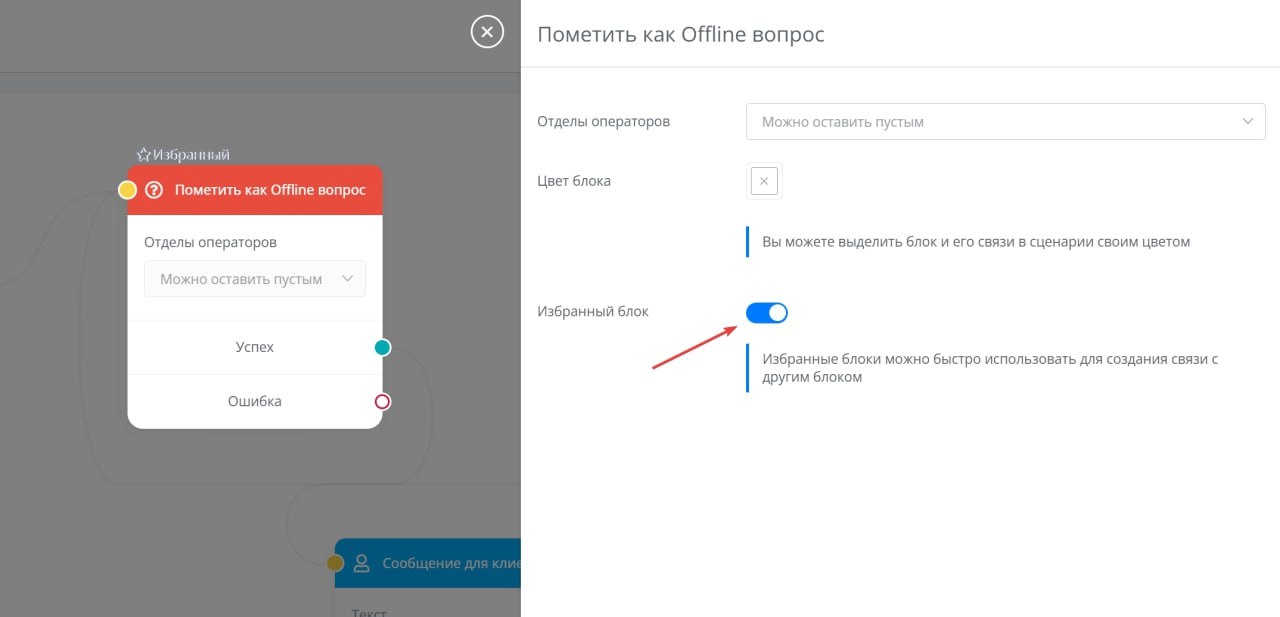1280x617 pixels.
Task: Click chevron arrow of side panel dropdown
Action: point(1247,121)
